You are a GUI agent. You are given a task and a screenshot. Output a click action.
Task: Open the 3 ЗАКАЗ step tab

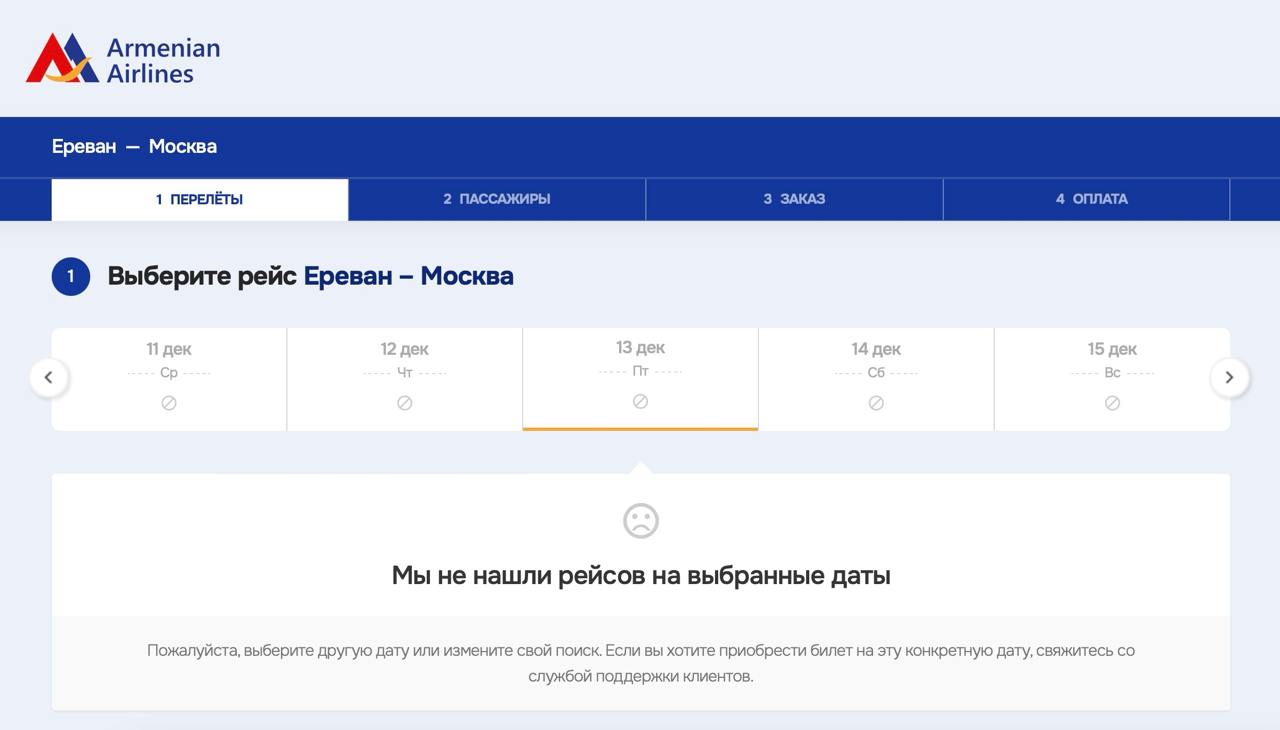[794, 199]
